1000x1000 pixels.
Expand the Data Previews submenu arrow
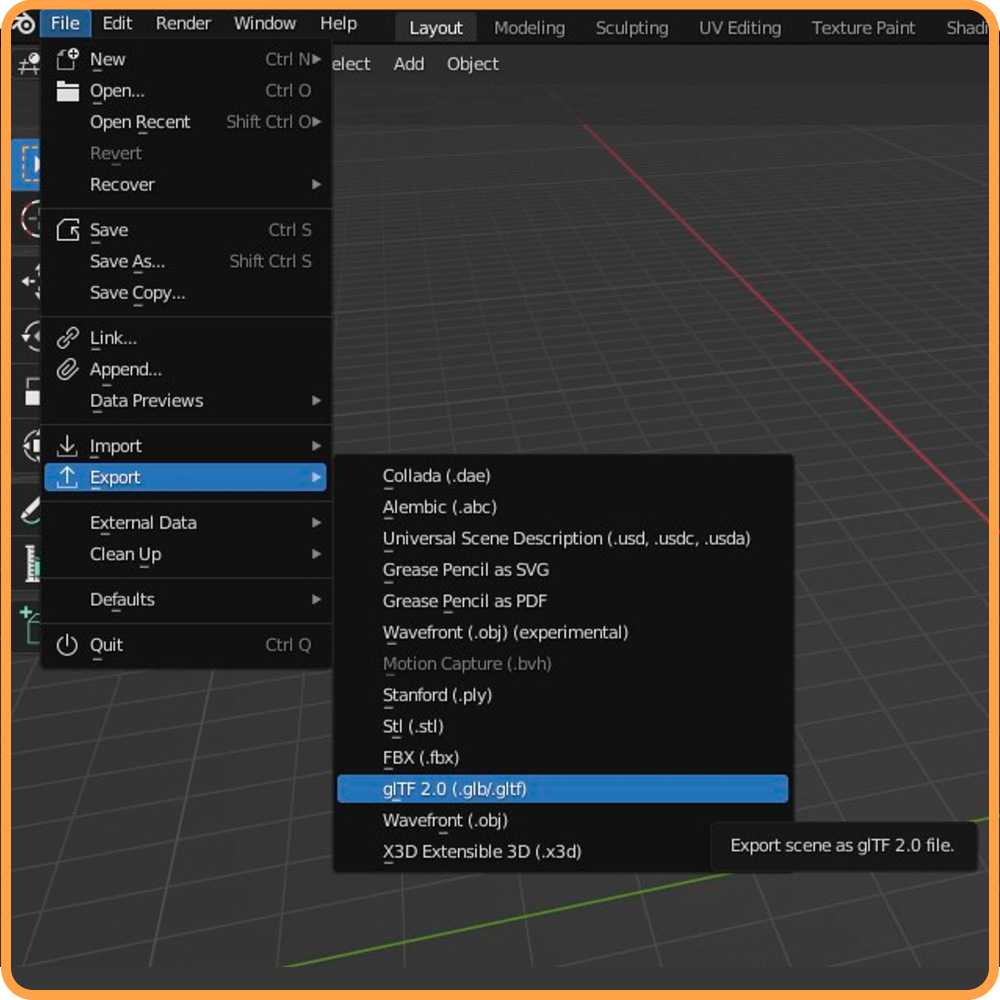pyautogui.click(x=316, y=401)
